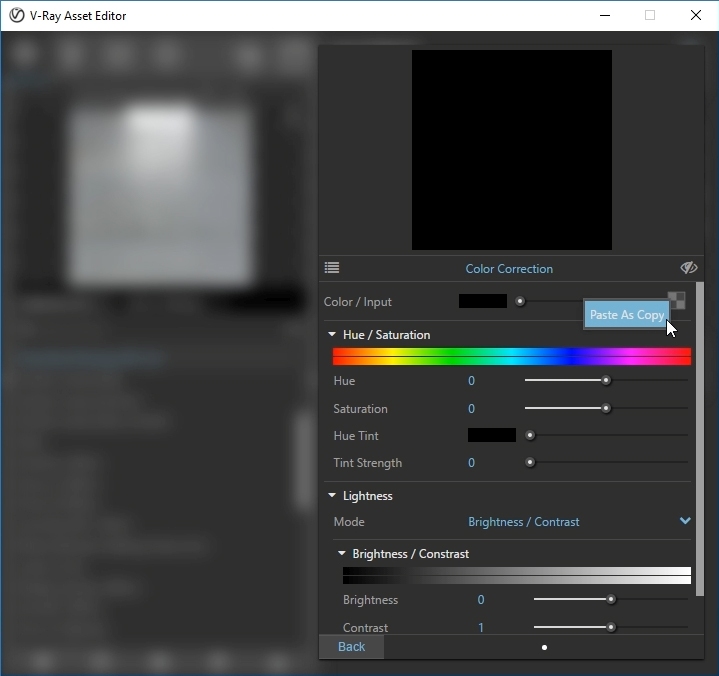Click the black texture preview thumbnail
Screen dimensions: 719x676
coord(511,150)
